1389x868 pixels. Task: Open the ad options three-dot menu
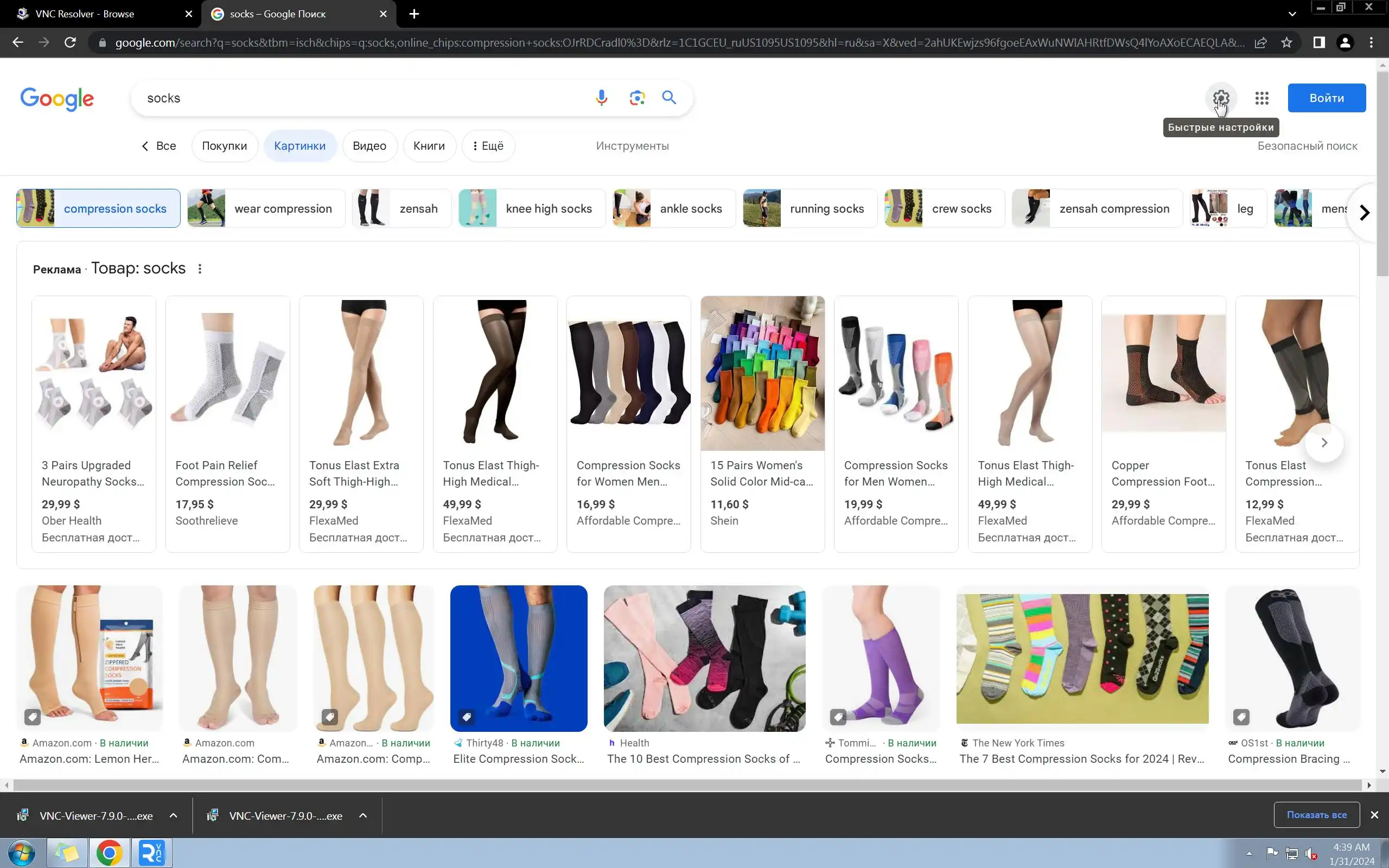[200, 269]
